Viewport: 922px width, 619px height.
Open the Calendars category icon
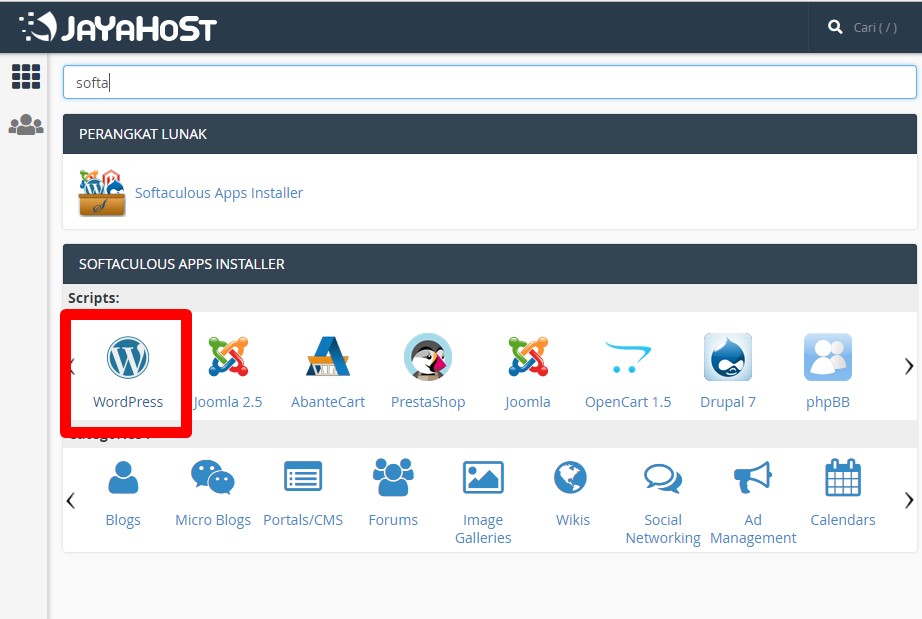coord(843,477)
